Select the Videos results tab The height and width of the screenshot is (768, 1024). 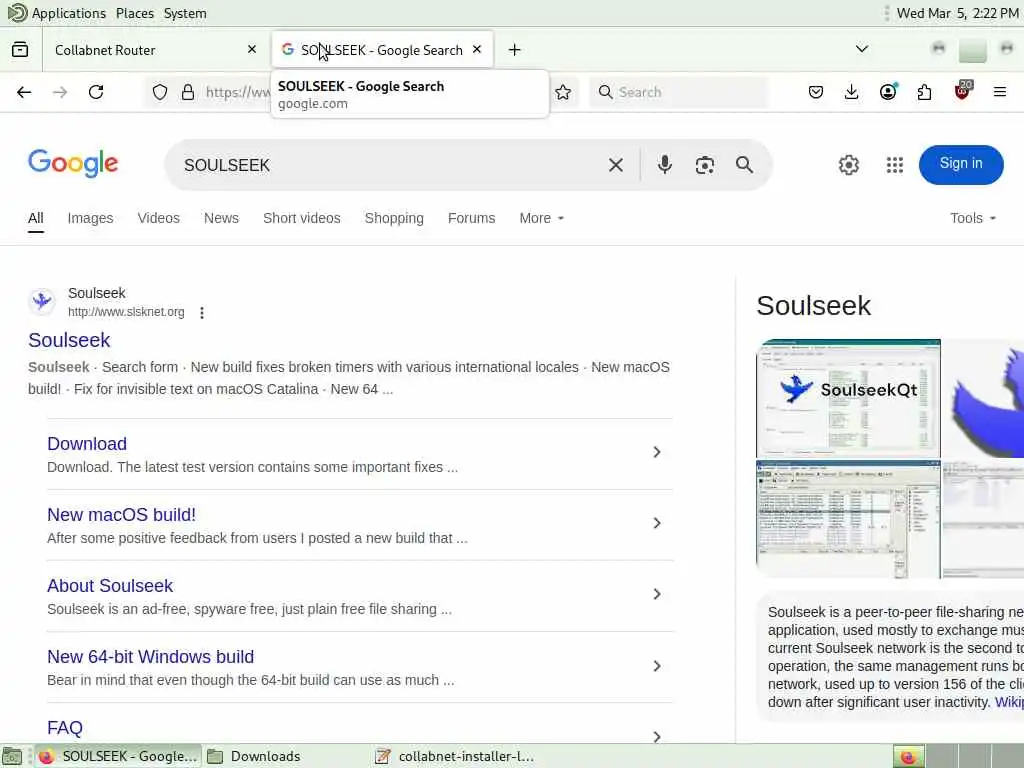click(x=158, y=218)
